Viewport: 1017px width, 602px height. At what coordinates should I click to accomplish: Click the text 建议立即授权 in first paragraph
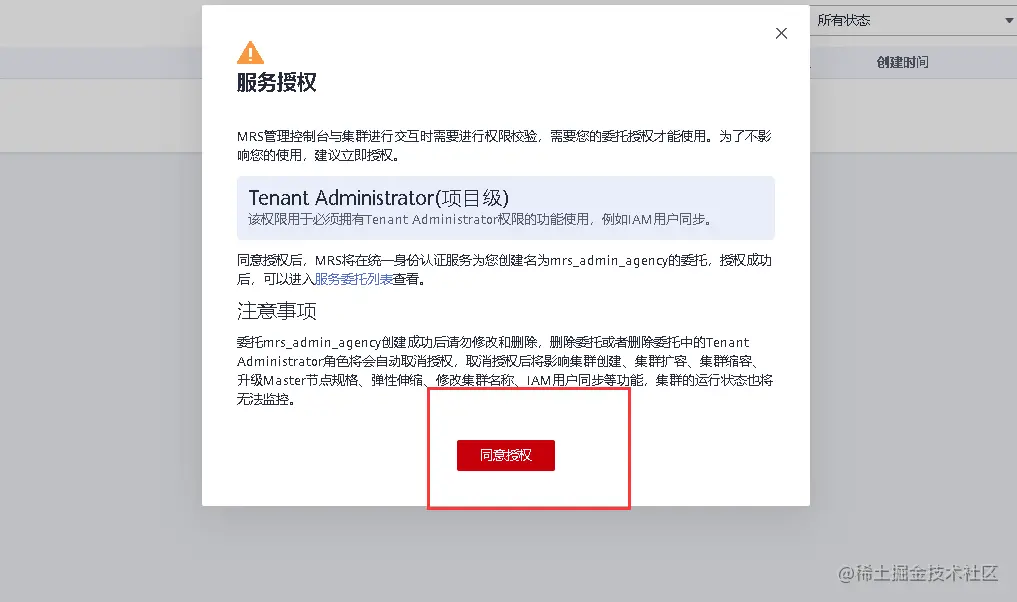pos(354,155)
